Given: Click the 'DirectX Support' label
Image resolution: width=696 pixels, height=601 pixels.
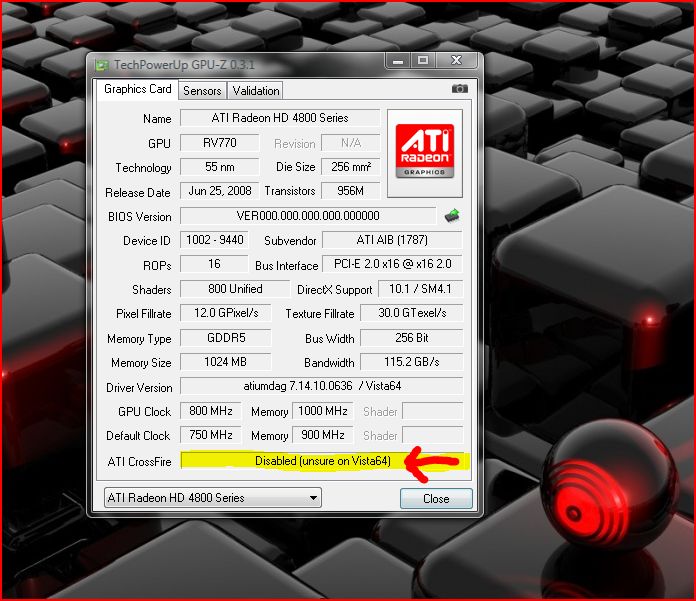Looking at the screenshot, I should [x=335, y=290].
